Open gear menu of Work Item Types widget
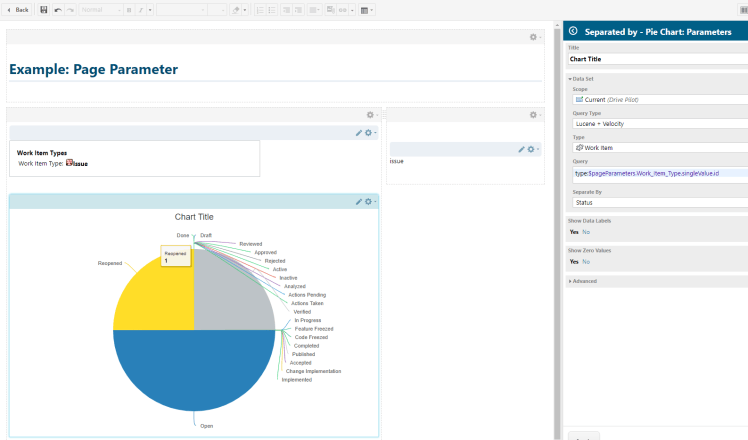The height and width of the screenshot is (440, 748). 369,133
